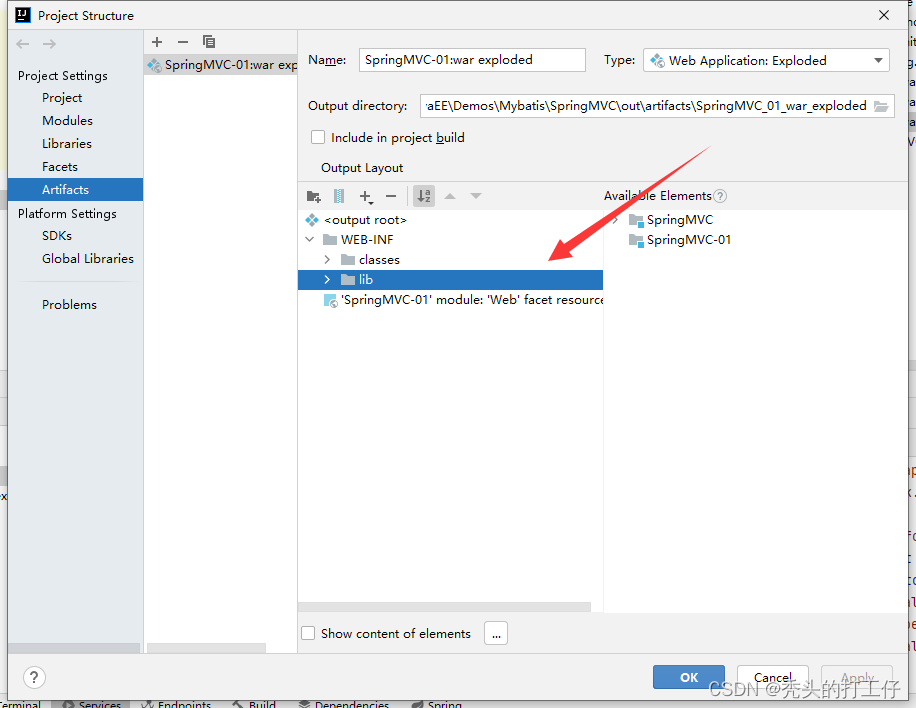Open Facets settings section

(60, 166)
